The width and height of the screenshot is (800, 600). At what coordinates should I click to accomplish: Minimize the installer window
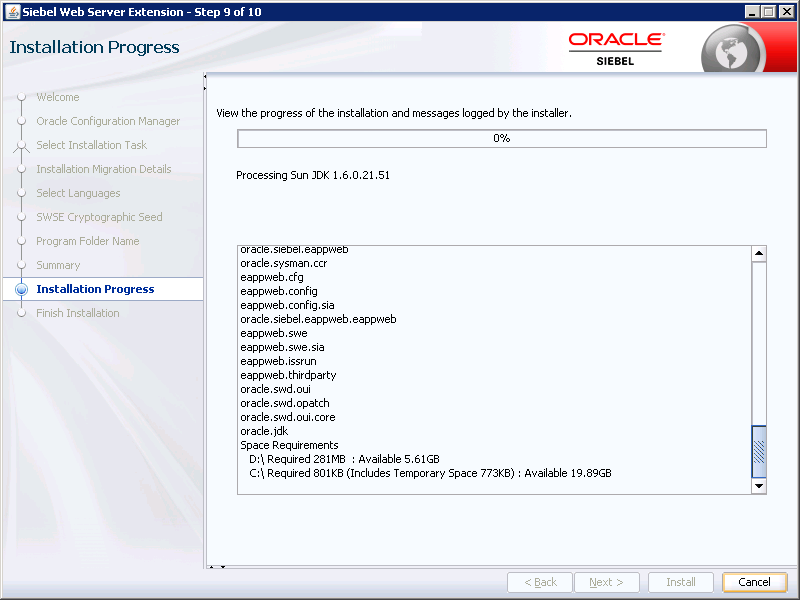[752, 11]
